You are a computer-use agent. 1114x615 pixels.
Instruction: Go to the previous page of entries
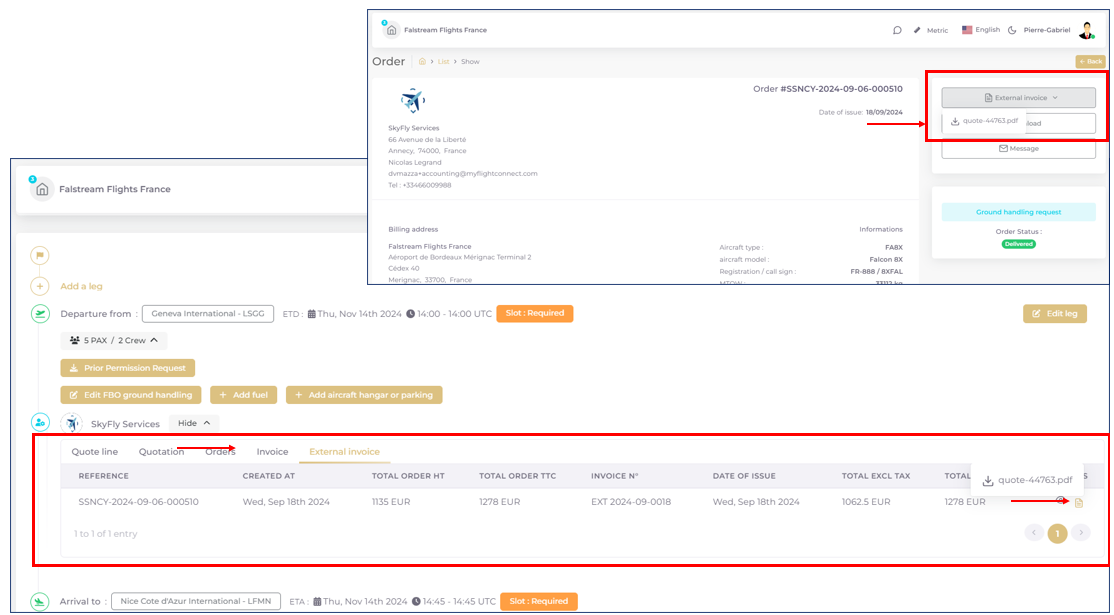(x=1034, y=533)
